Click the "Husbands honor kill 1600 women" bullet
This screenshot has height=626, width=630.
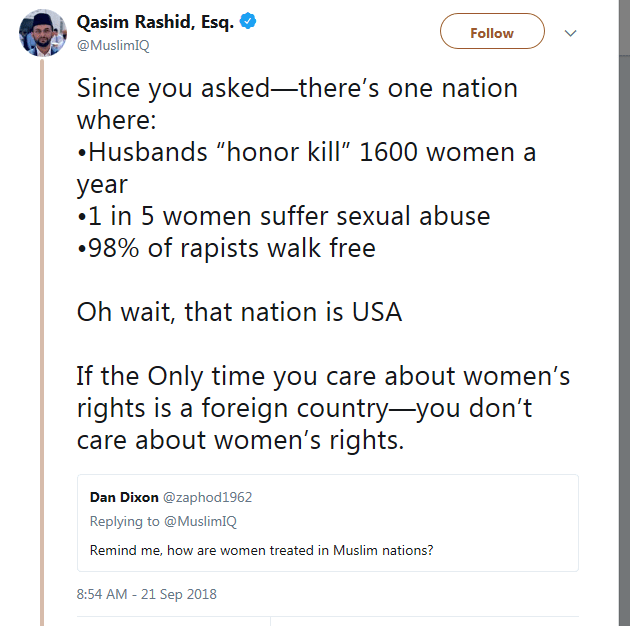click(x=306, y=152)
